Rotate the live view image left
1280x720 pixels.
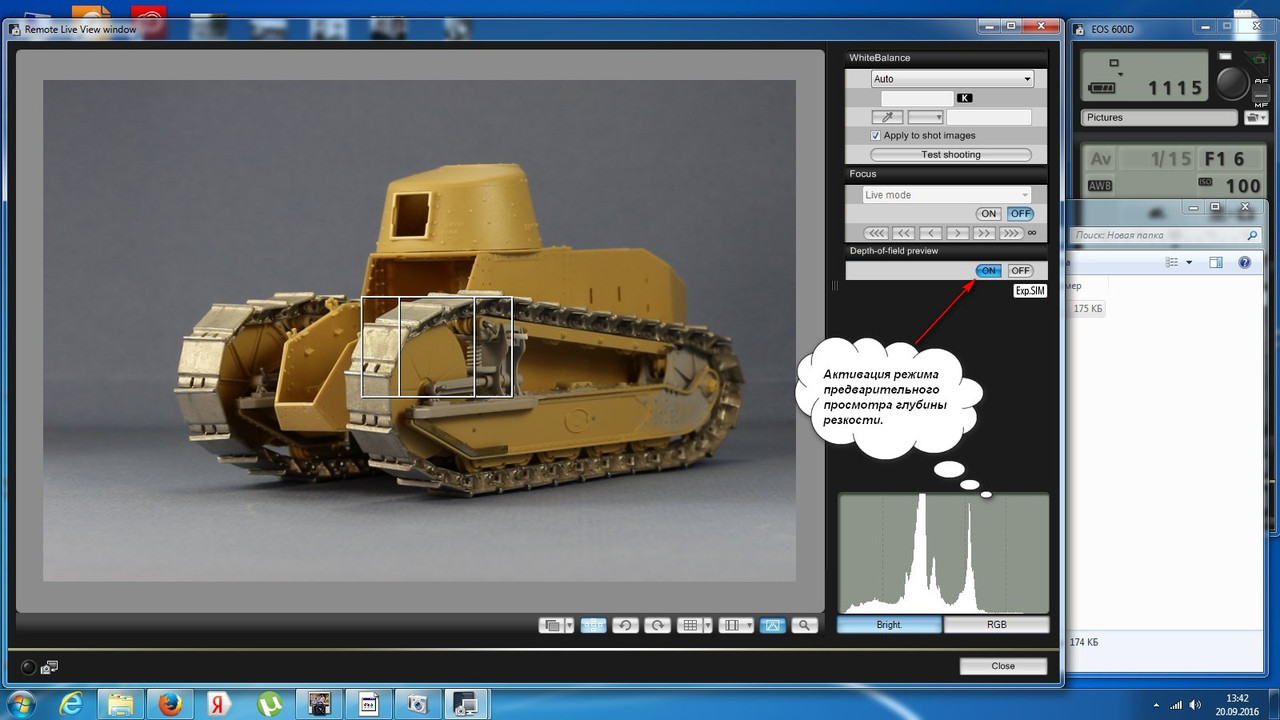click(625, 625)
